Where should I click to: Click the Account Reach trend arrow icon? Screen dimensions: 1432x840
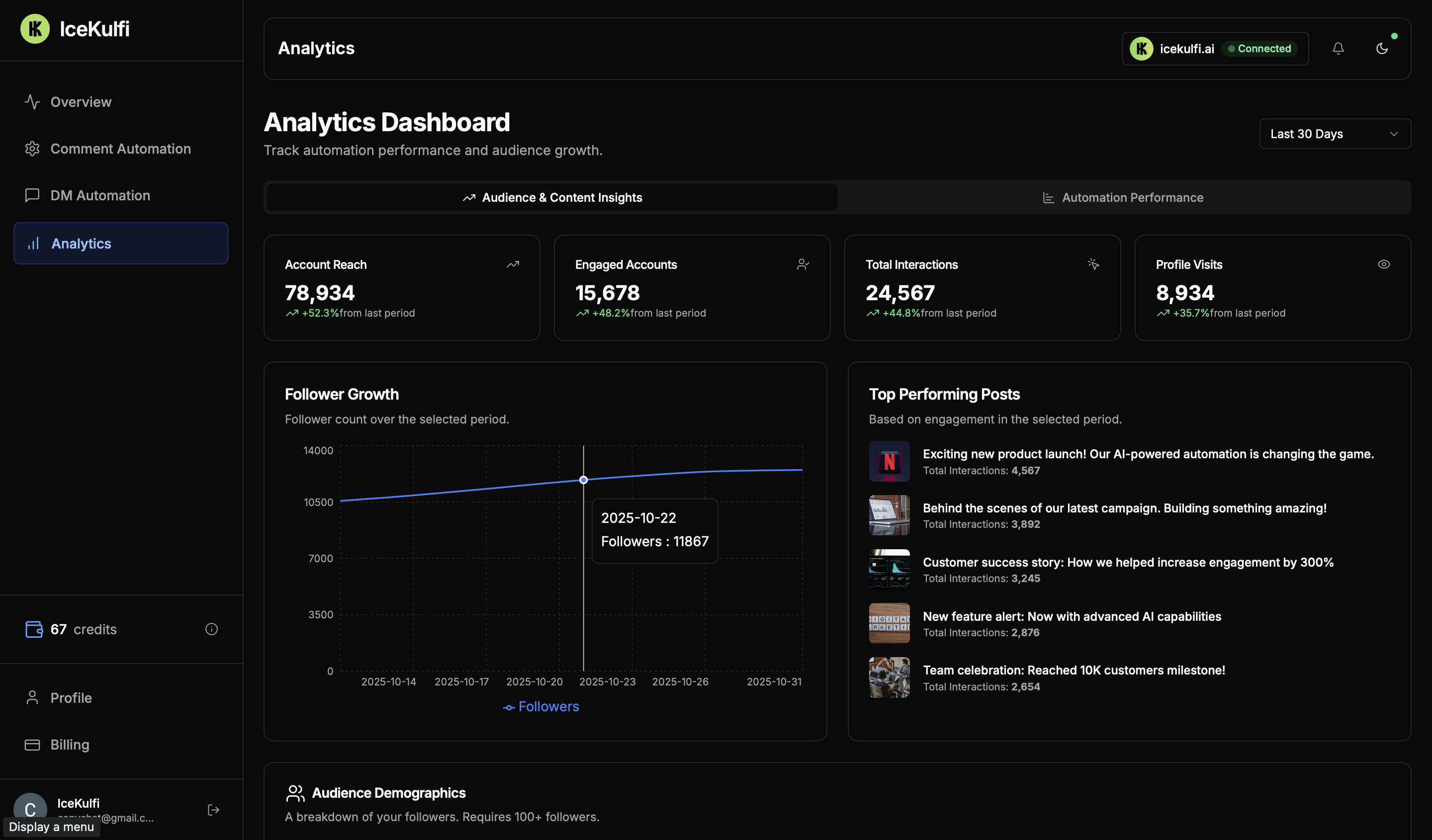point(513,264)
